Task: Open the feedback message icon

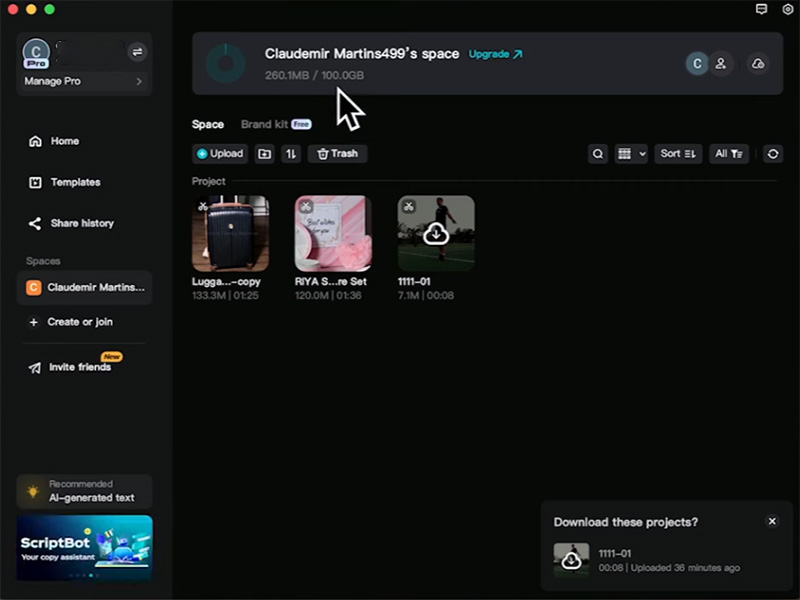Action: click(x=762, y=9)
